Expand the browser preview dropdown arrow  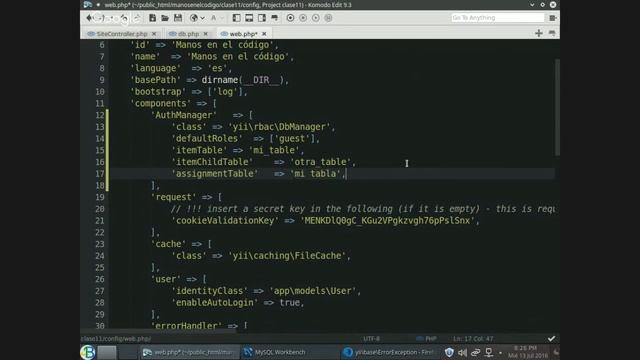(x=202, y=18)
